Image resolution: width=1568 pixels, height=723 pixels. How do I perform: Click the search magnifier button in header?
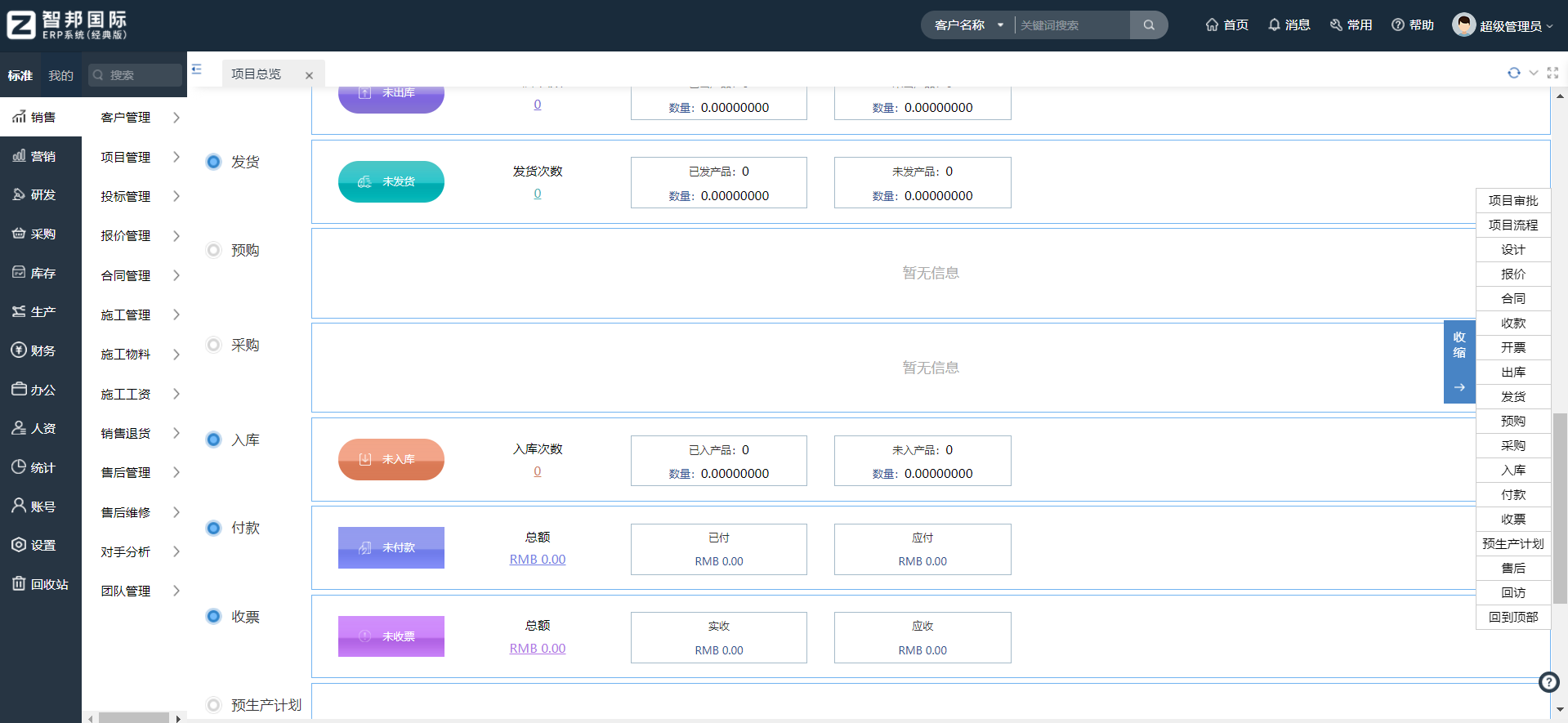[1149, 25]
